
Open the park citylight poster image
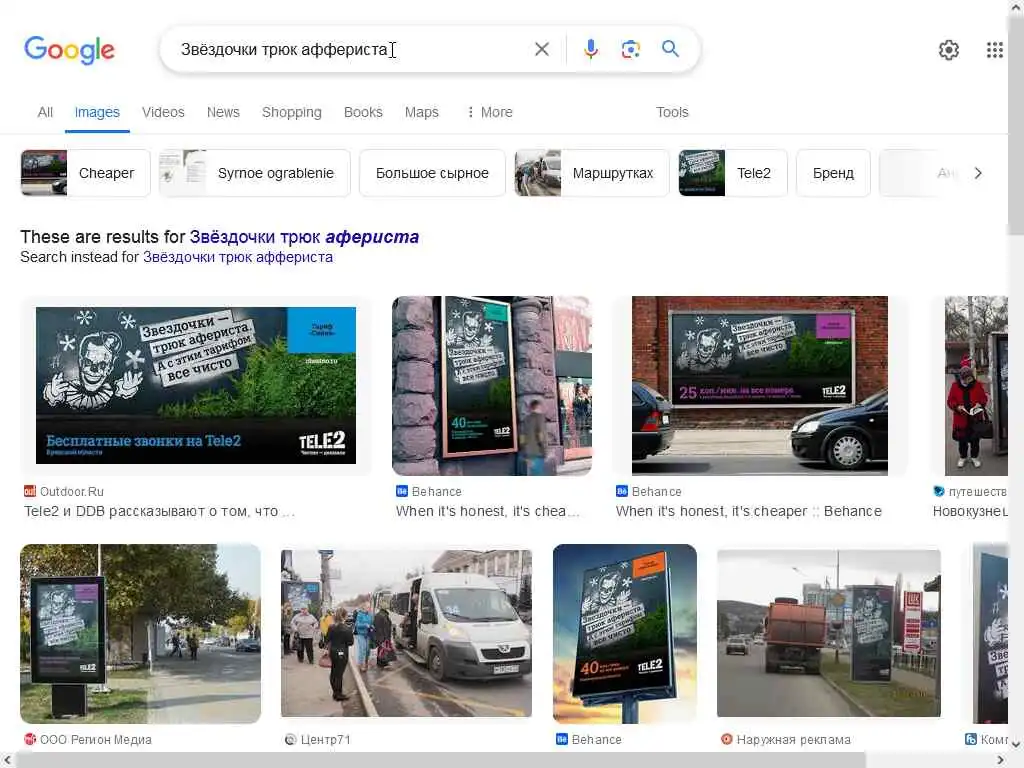point(140,633)
